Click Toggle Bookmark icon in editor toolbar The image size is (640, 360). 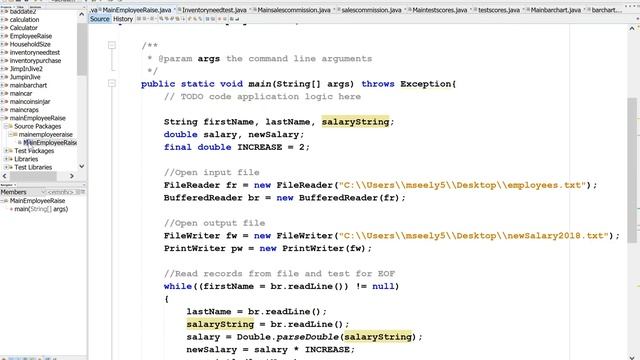coord(200,19)
